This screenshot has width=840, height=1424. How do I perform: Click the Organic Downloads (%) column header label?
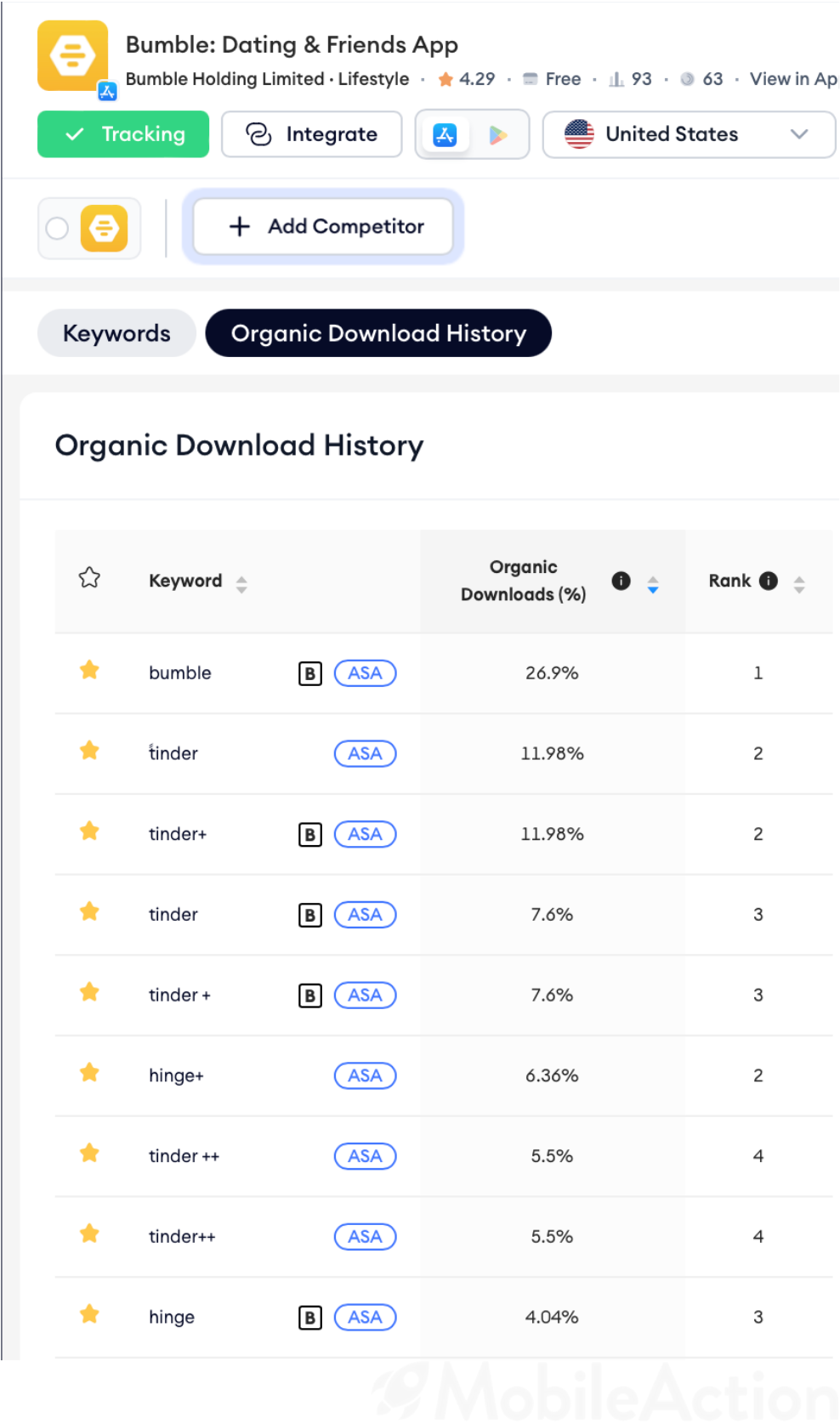524,581
